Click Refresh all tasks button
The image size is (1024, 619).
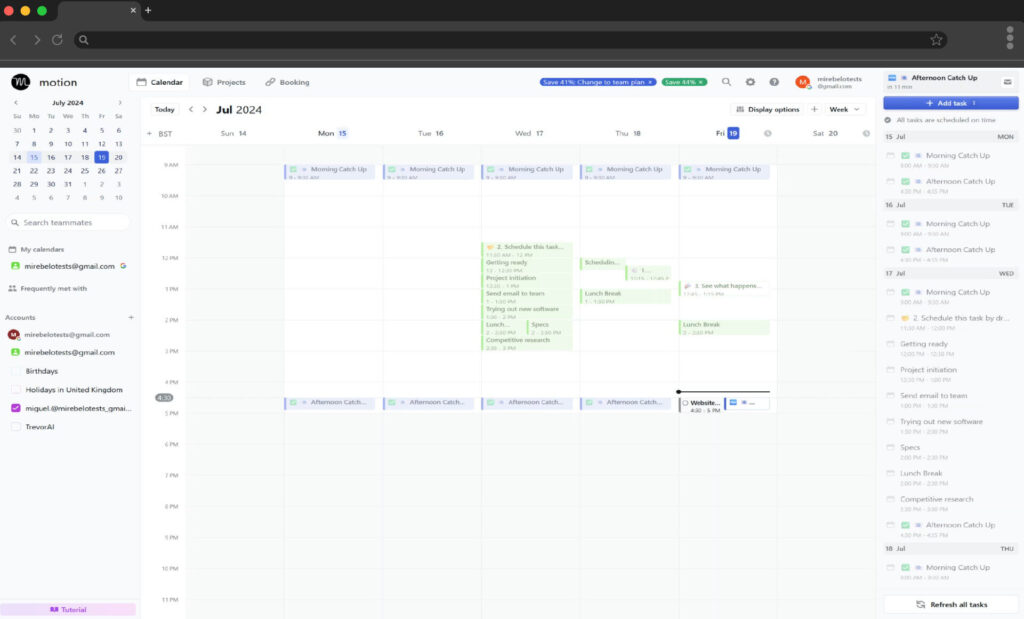coord(952,605)
